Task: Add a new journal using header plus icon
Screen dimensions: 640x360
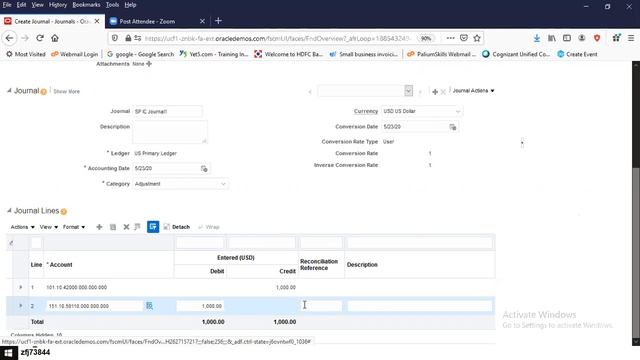Action: 435,92
